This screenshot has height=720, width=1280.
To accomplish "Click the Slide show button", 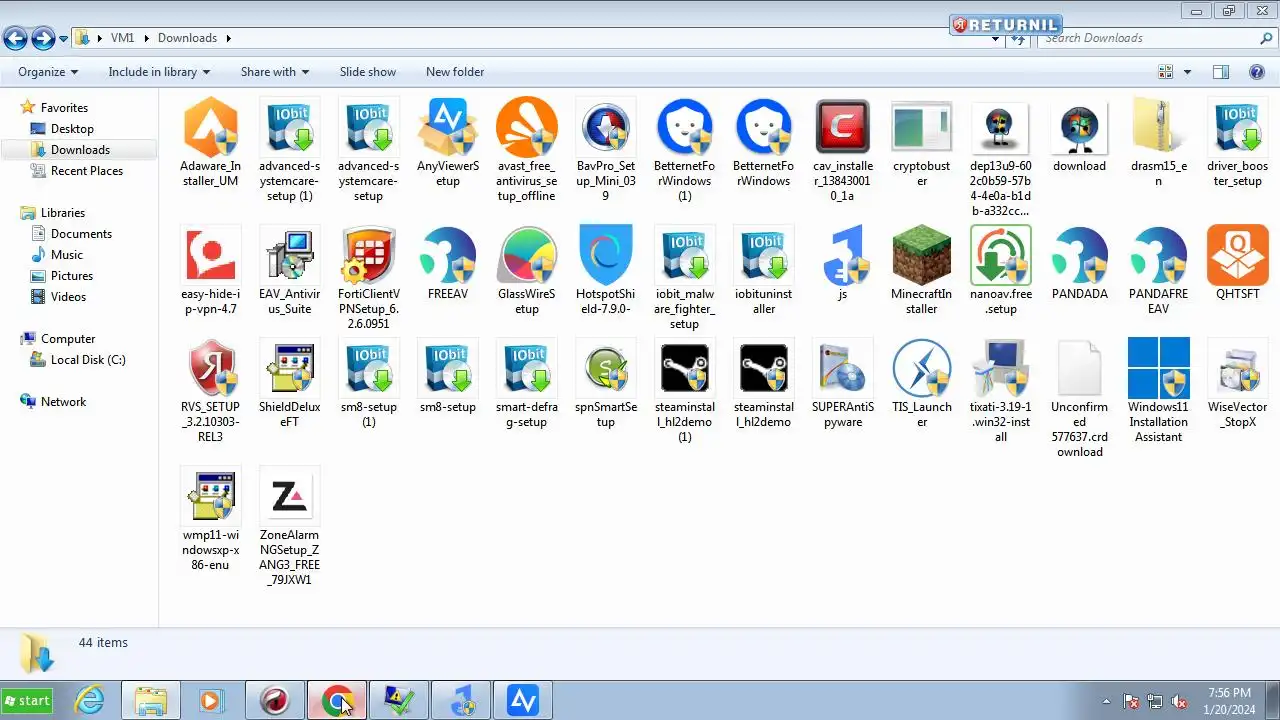I will click(x=368, y=72).
